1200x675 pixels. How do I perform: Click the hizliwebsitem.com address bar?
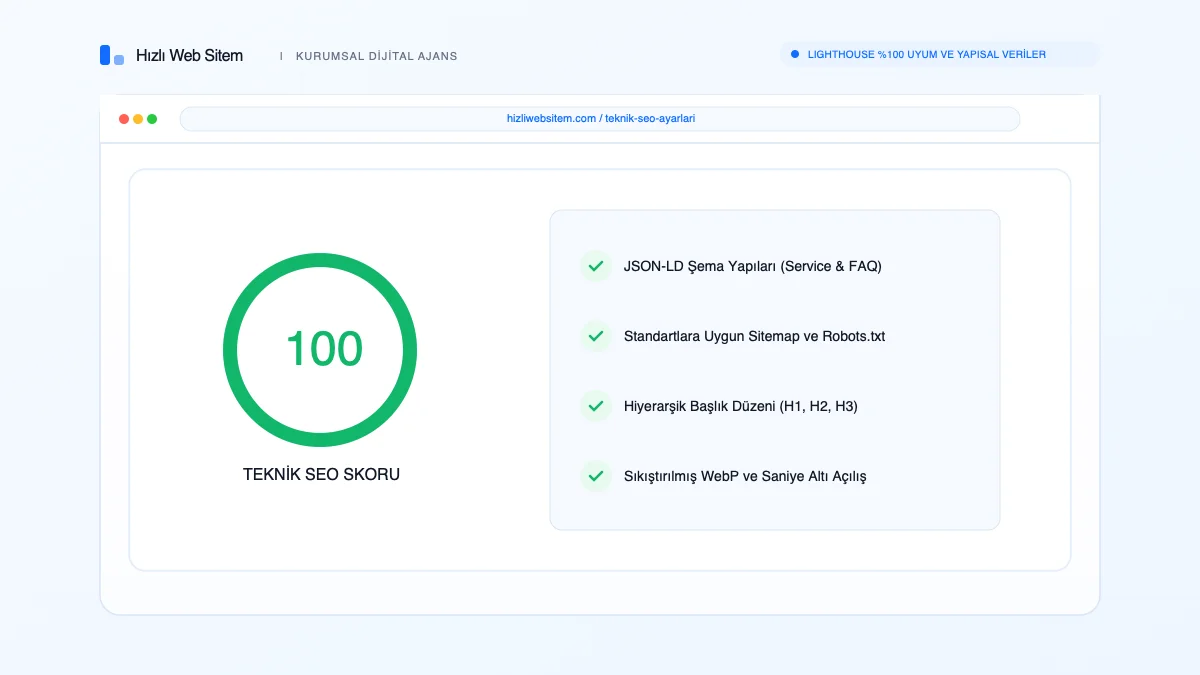600,119
